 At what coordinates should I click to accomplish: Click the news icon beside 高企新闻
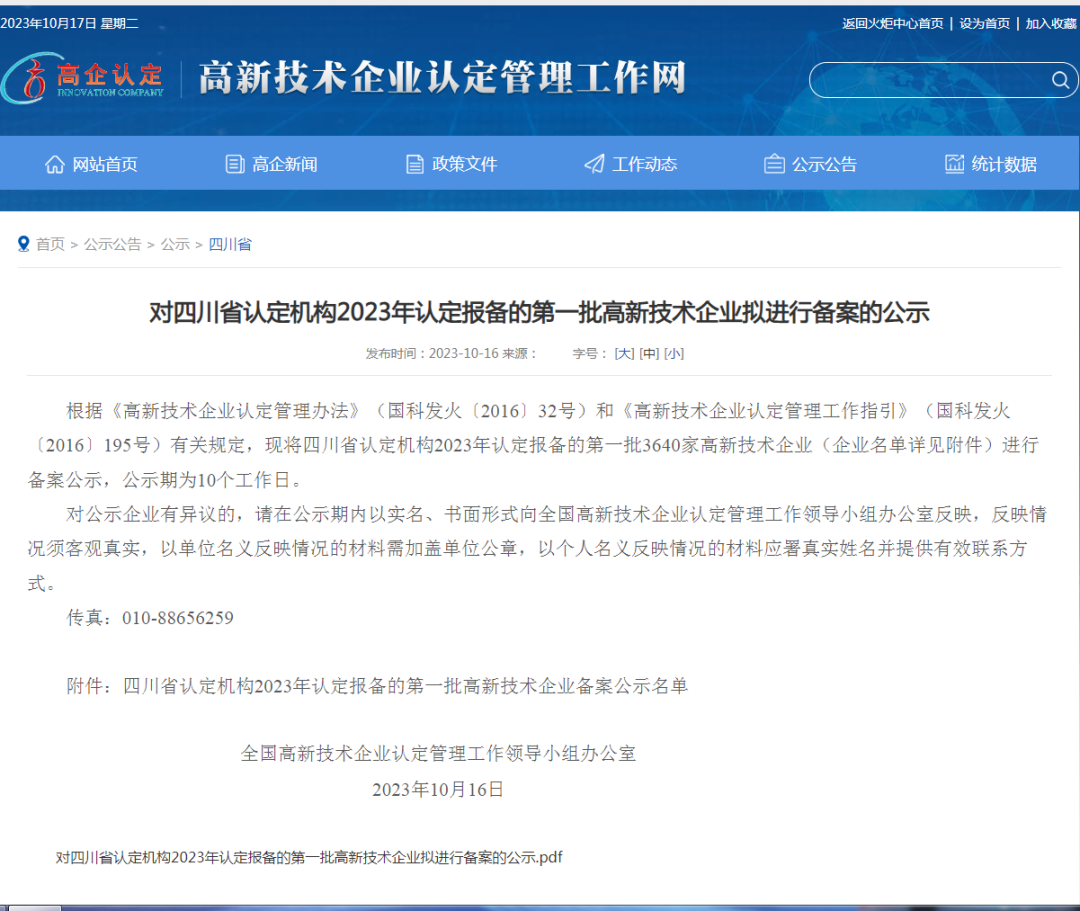(x=235, y=164)
